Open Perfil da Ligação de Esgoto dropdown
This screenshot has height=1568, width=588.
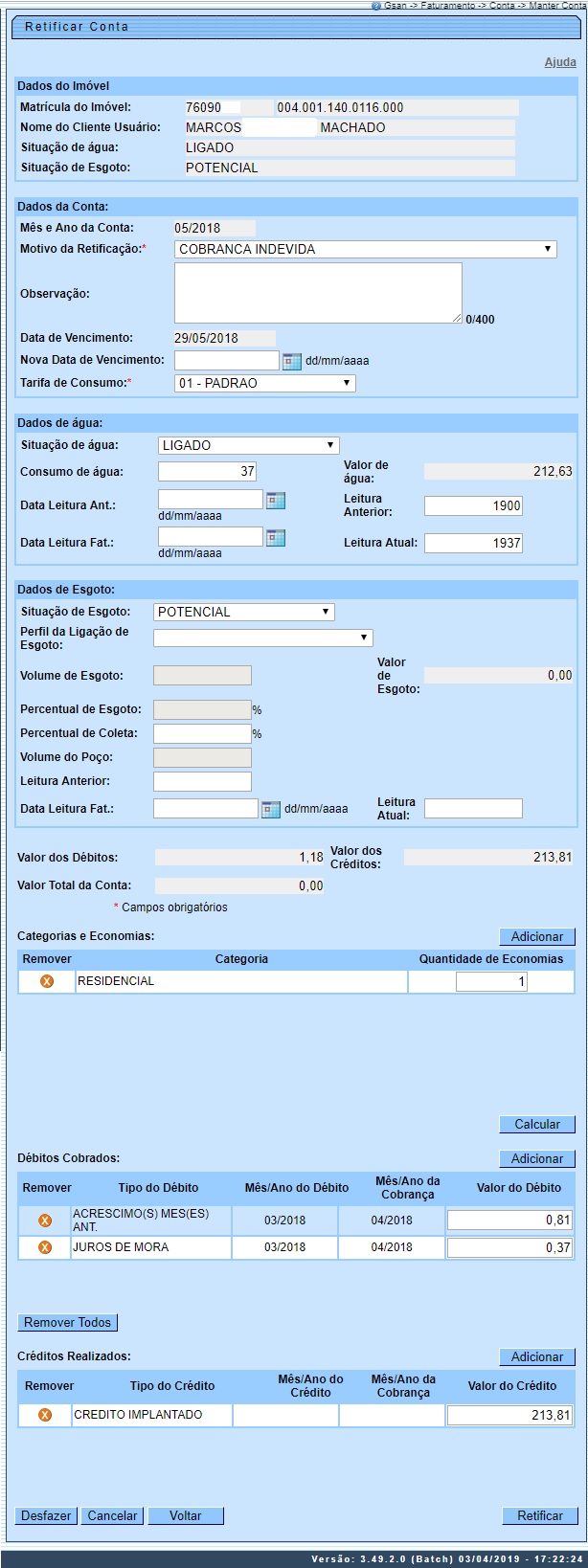pos(262,638)
